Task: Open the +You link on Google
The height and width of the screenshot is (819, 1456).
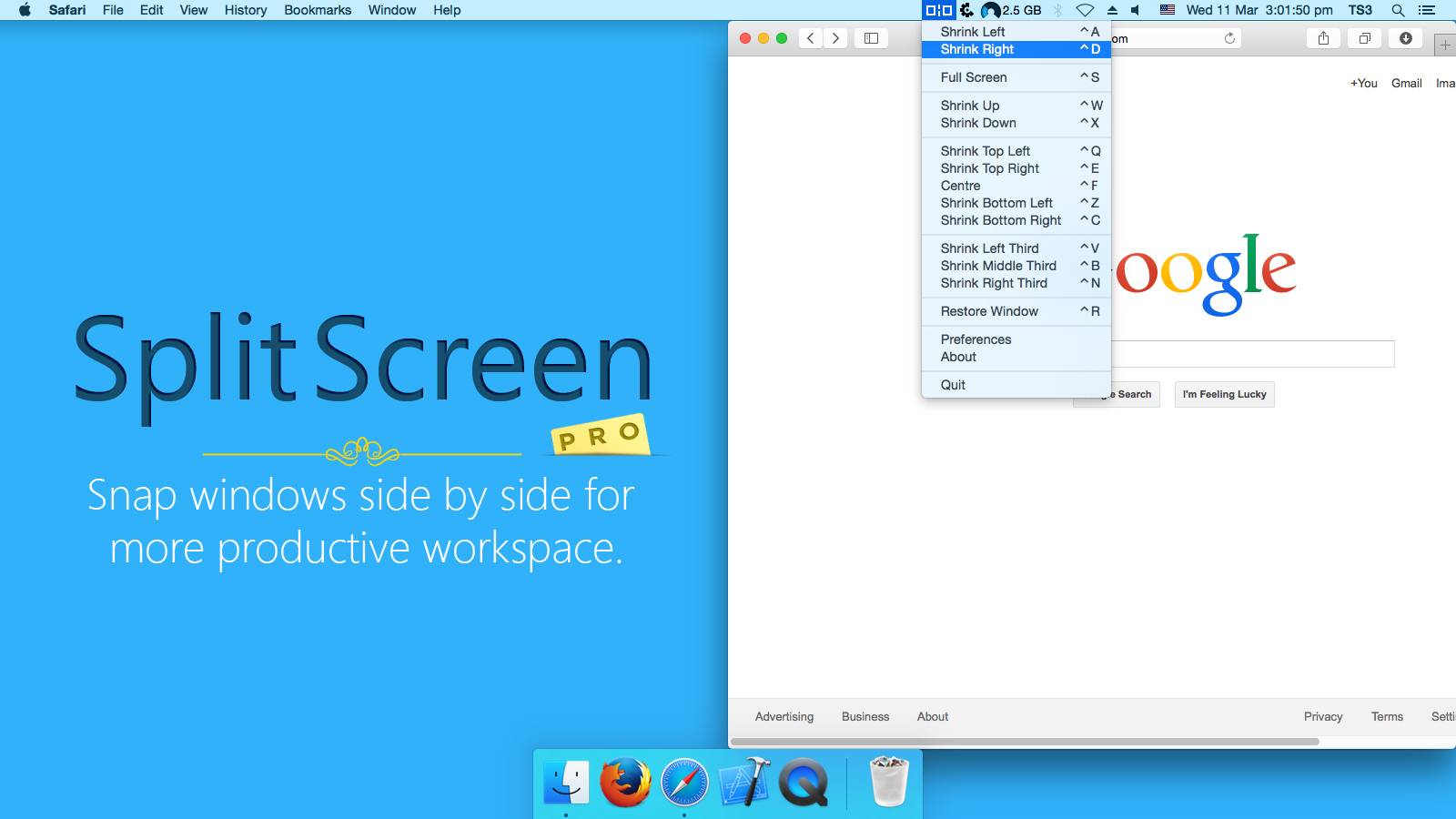Action: [x=1363, y=83]
